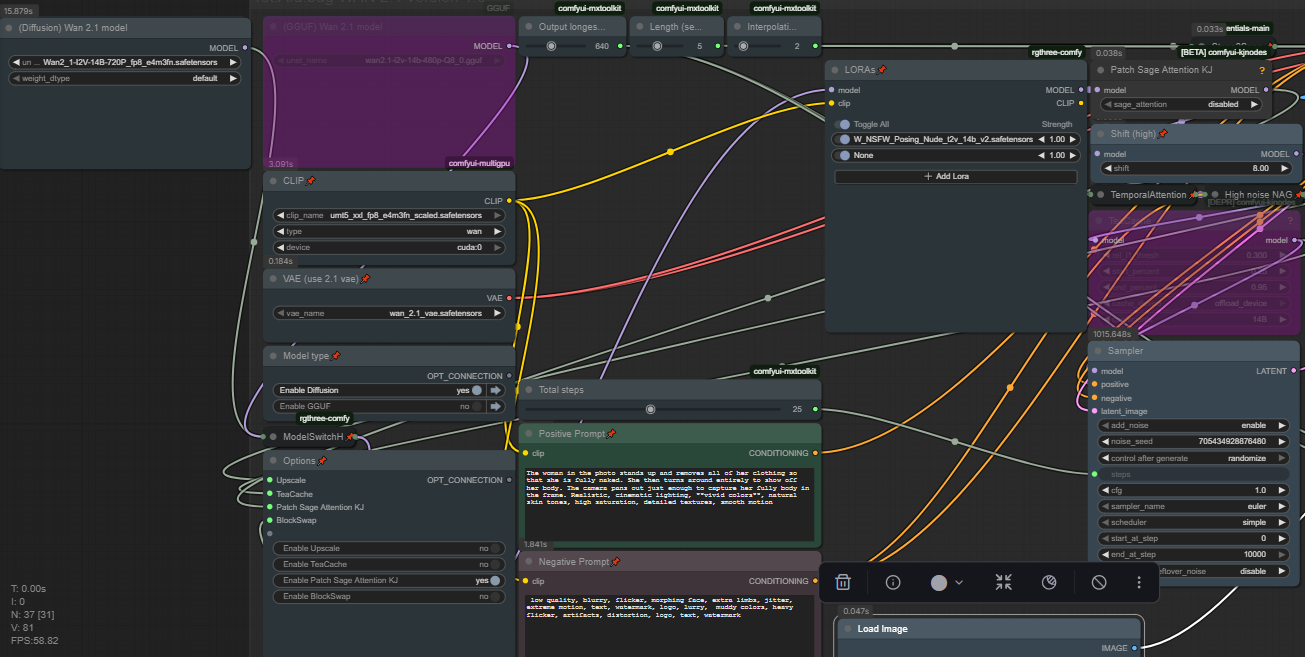Image resolution: width=1305 pixels, height=657 pixels.
Task: Click pin icon on Positive Prompt node
Action: 611,434
